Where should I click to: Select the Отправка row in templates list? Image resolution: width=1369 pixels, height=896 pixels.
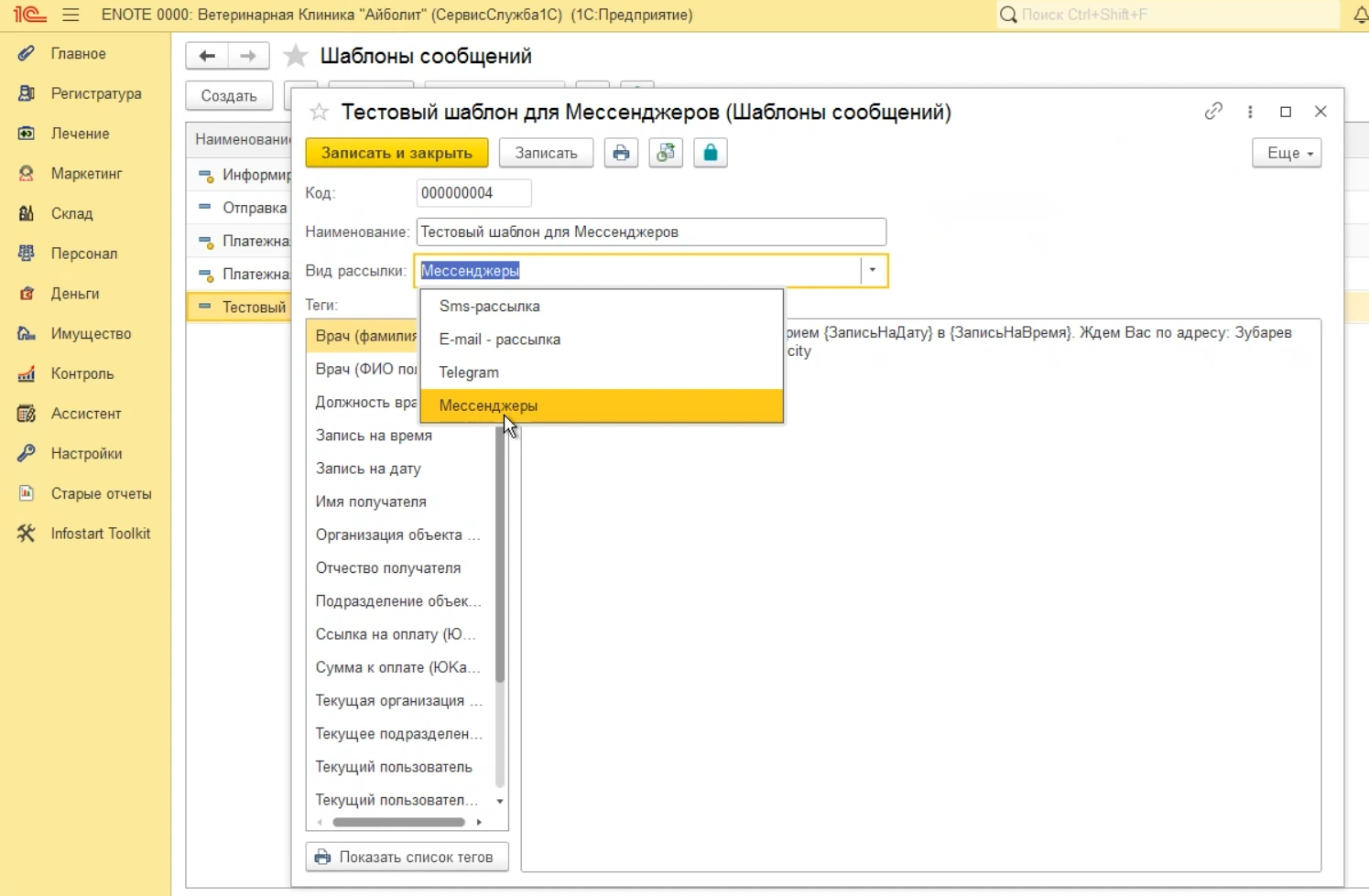240,208
